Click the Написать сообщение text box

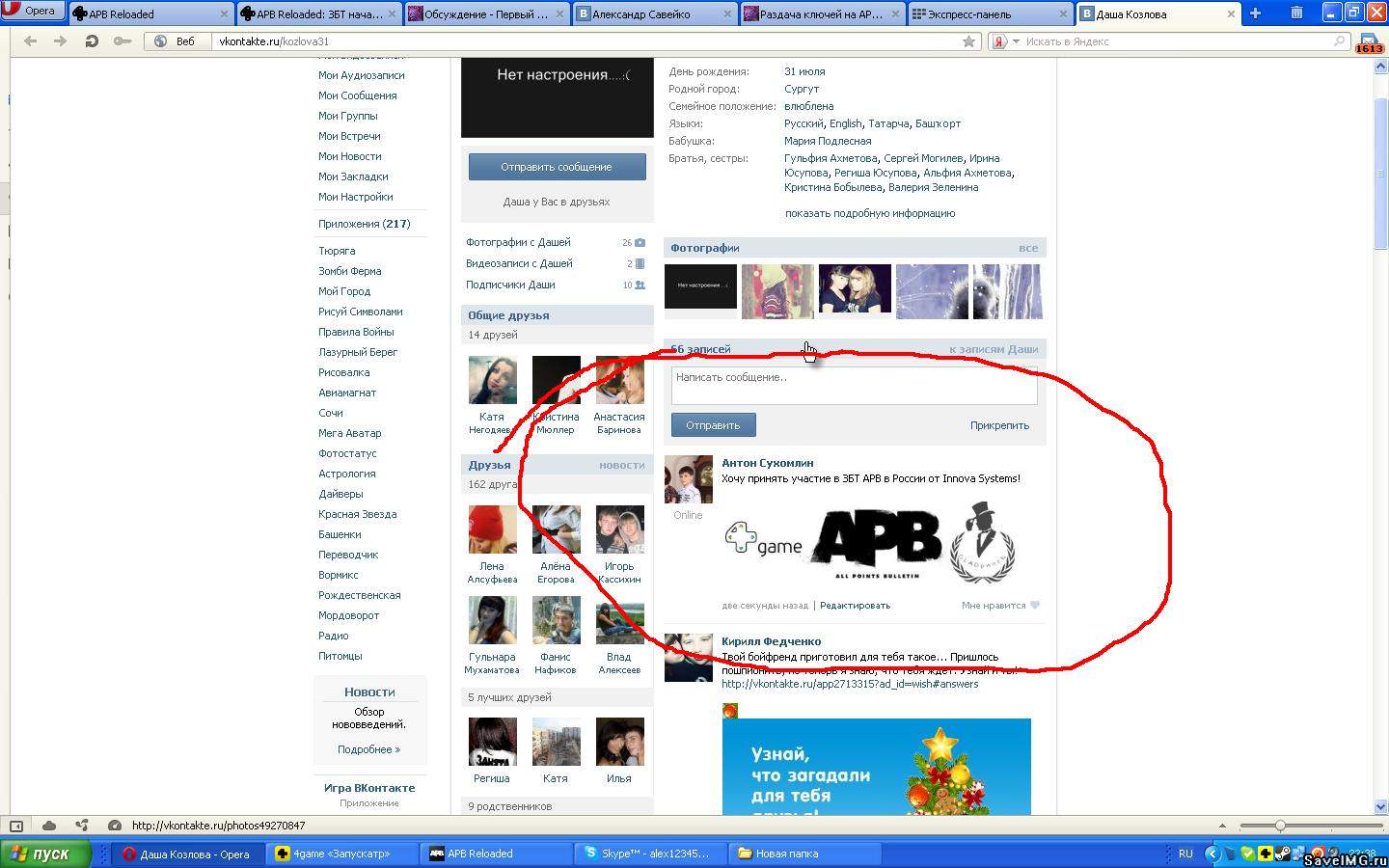pyautogui.click(x=854, y=386)
